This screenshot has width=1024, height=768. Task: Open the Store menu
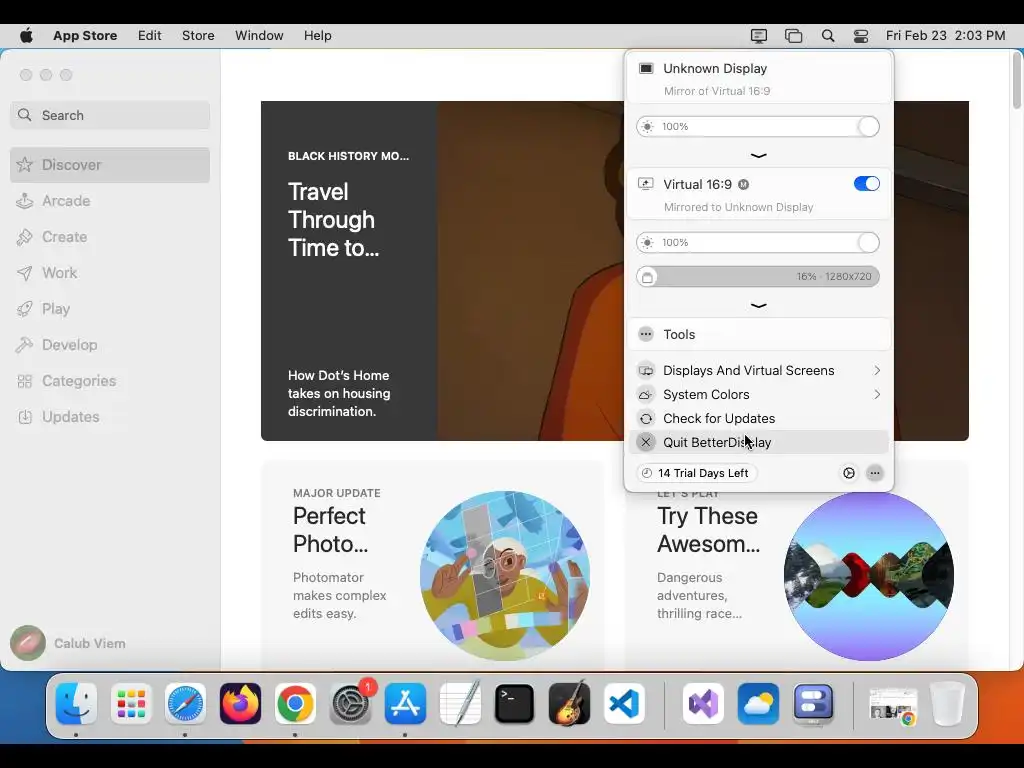198,36
